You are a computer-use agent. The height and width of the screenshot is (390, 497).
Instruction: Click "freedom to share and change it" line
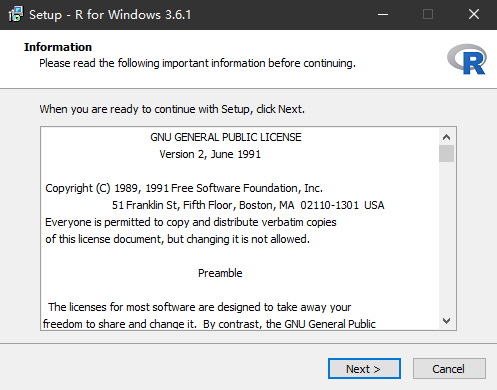209,324
